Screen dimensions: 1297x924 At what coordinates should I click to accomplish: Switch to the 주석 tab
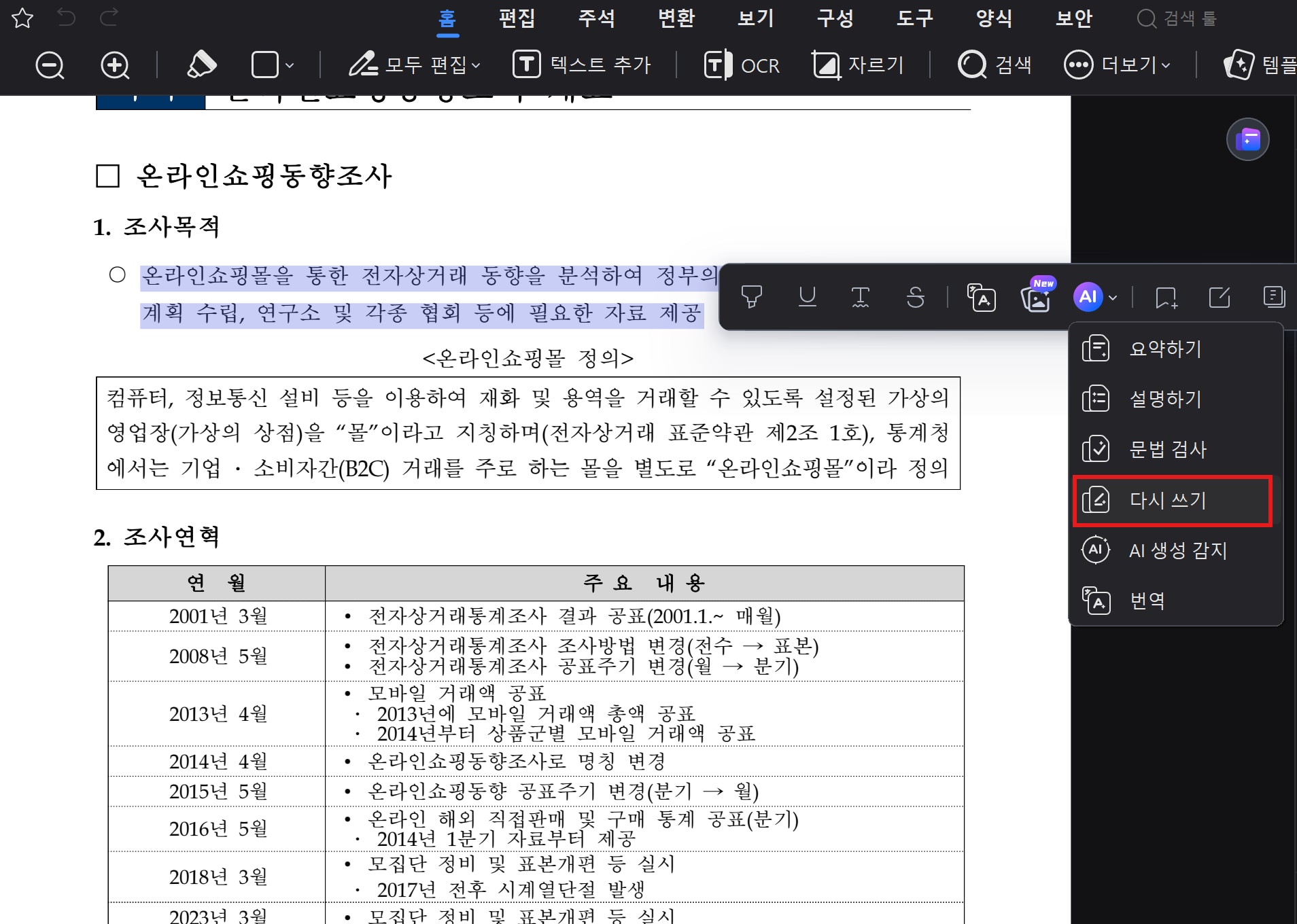point(596,18)
